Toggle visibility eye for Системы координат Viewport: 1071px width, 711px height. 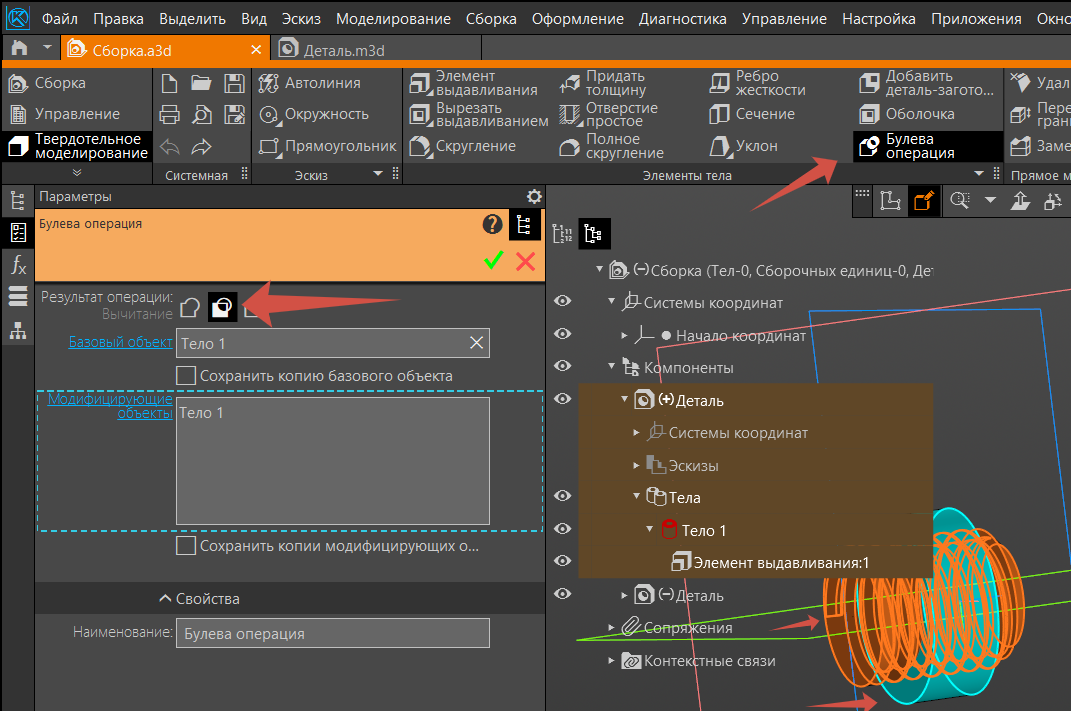(x=563, y=302)
